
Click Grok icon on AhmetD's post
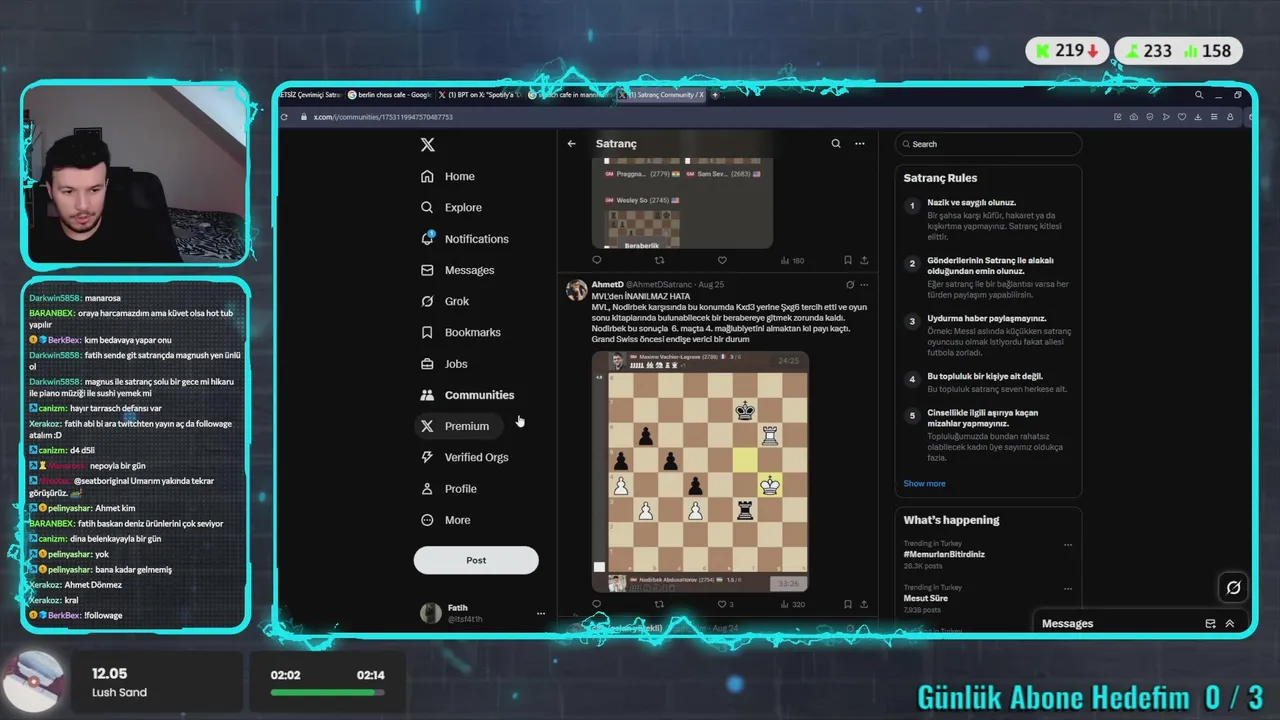pyautogui.click(x=850, y=285)
